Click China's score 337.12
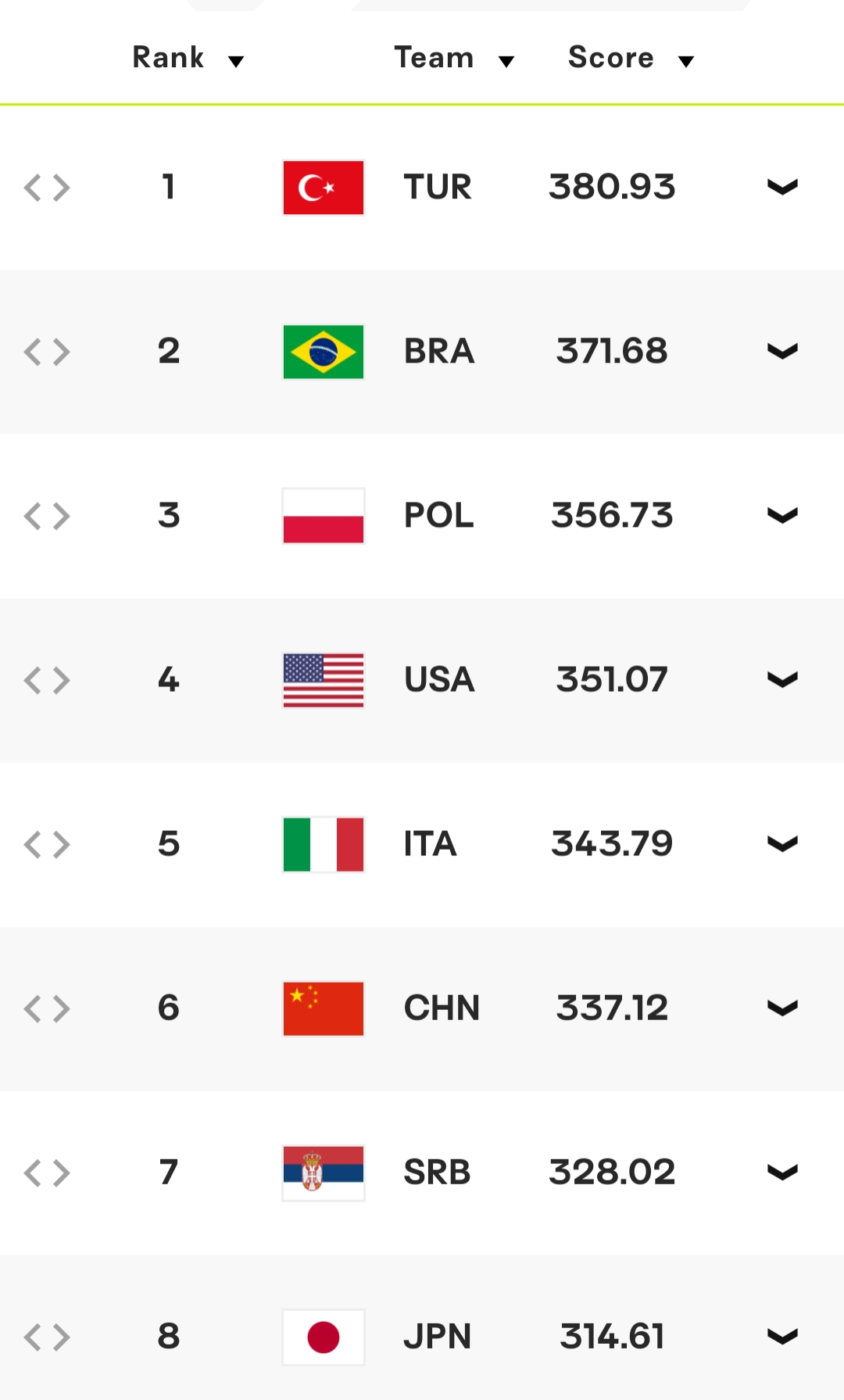Image resolution: width=844 pixels, height=1400 pixels. pyautogui.click(x=612, y=1008)
